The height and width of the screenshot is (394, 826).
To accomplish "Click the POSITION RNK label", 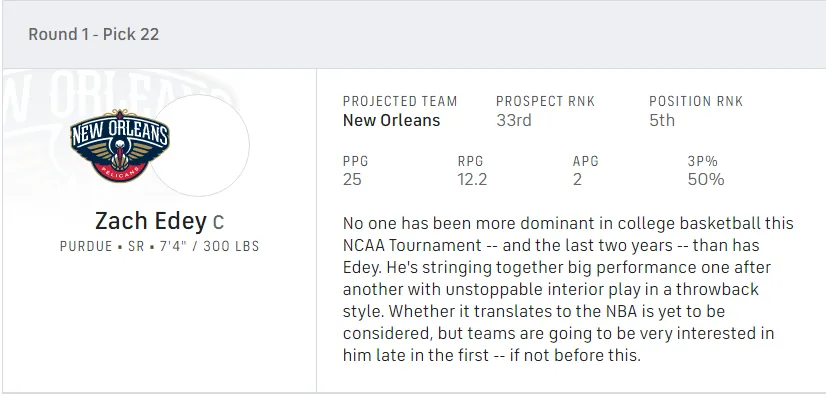I will [696, 101].
